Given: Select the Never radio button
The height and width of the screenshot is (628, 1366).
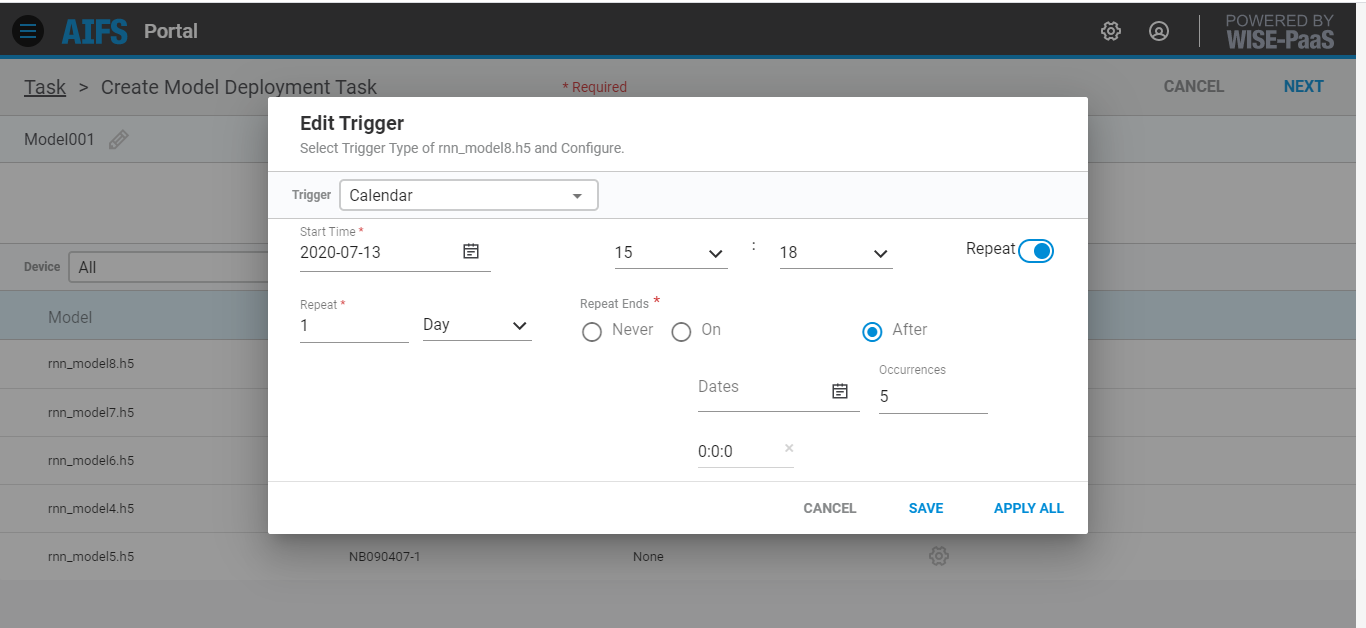Looking at the screenshot, I should (x=592, y=331).
